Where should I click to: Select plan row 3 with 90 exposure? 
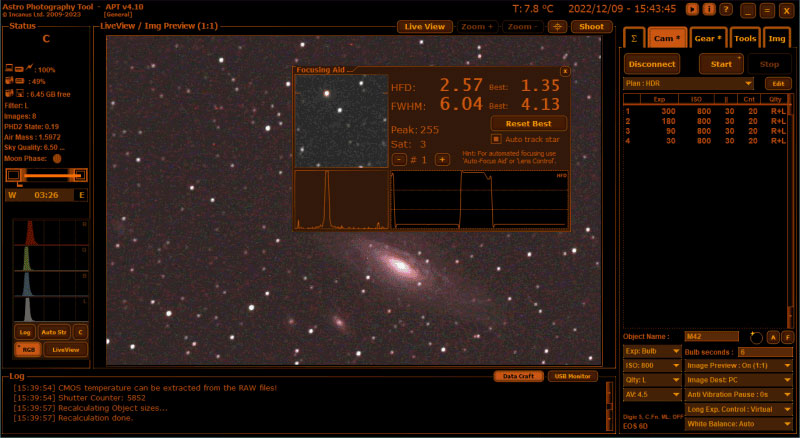point(706,131)
